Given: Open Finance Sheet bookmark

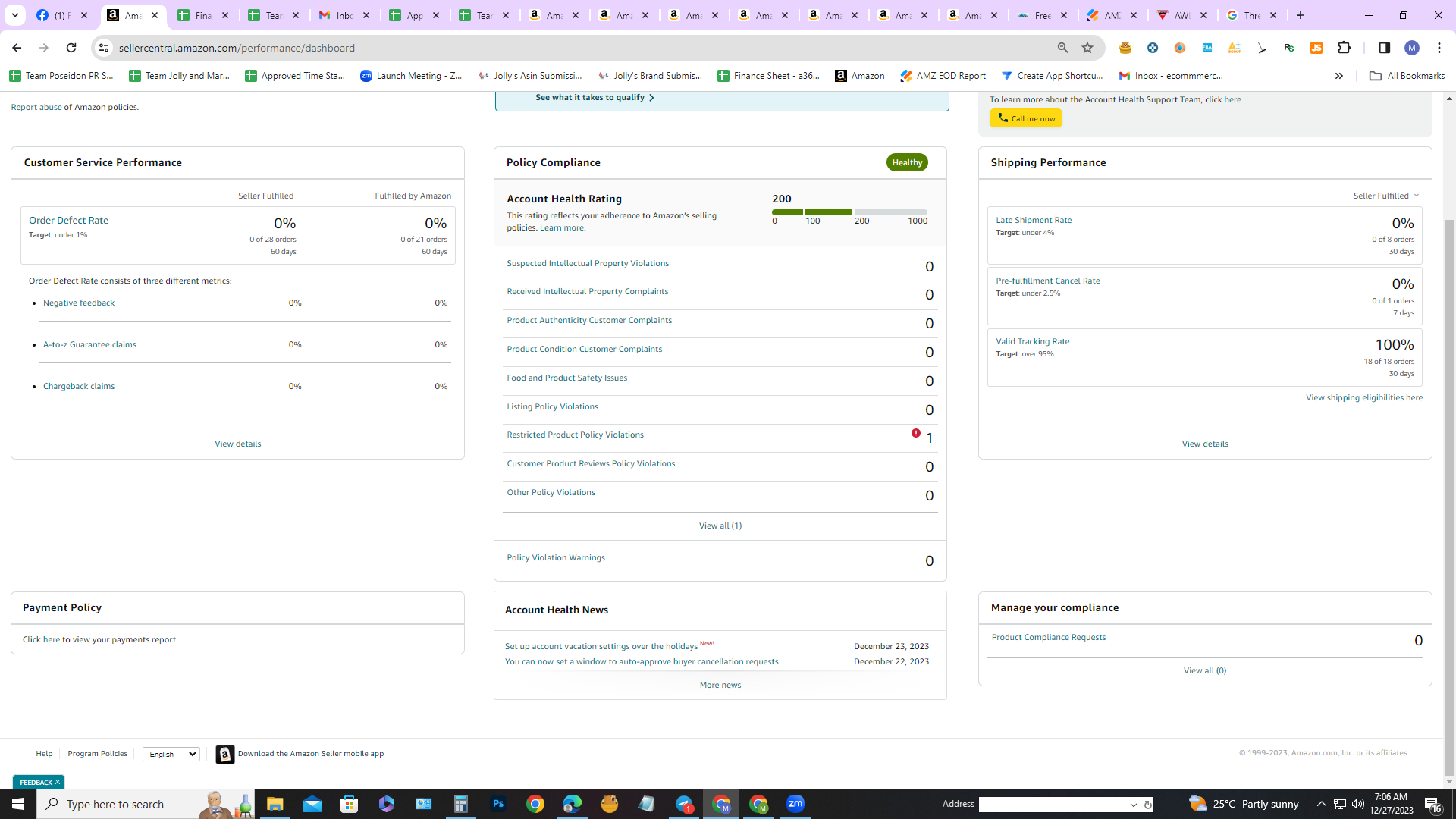Looking at the screenshot, I should 769,76.
